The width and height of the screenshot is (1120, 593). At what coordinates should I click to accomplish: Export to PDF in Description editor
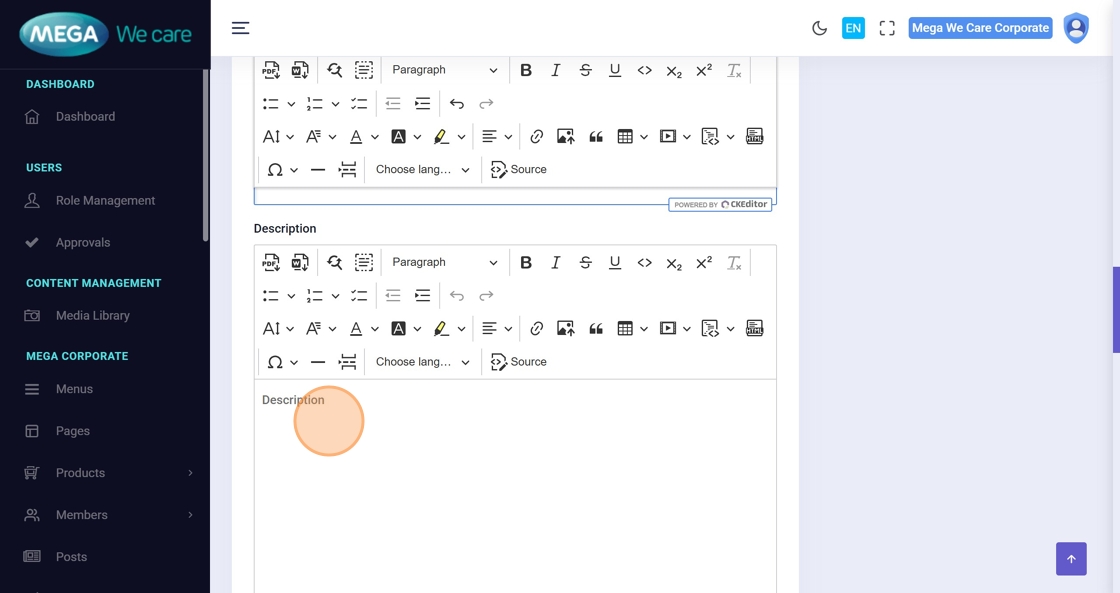click(271, 263)
